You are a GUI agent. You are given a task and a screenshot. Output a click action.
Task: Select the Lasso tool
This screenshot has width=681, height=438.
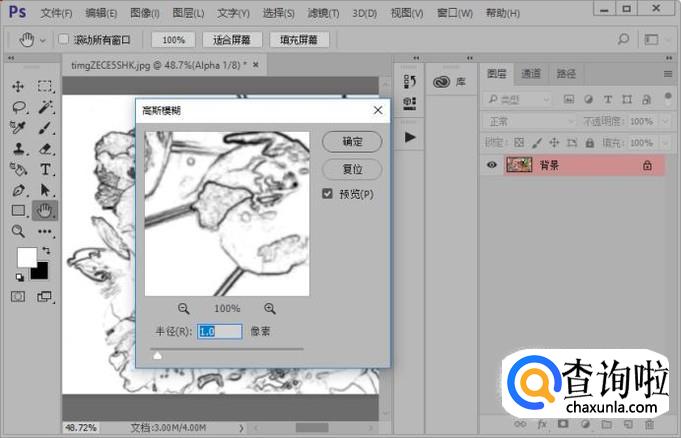(x=18, y=107)
